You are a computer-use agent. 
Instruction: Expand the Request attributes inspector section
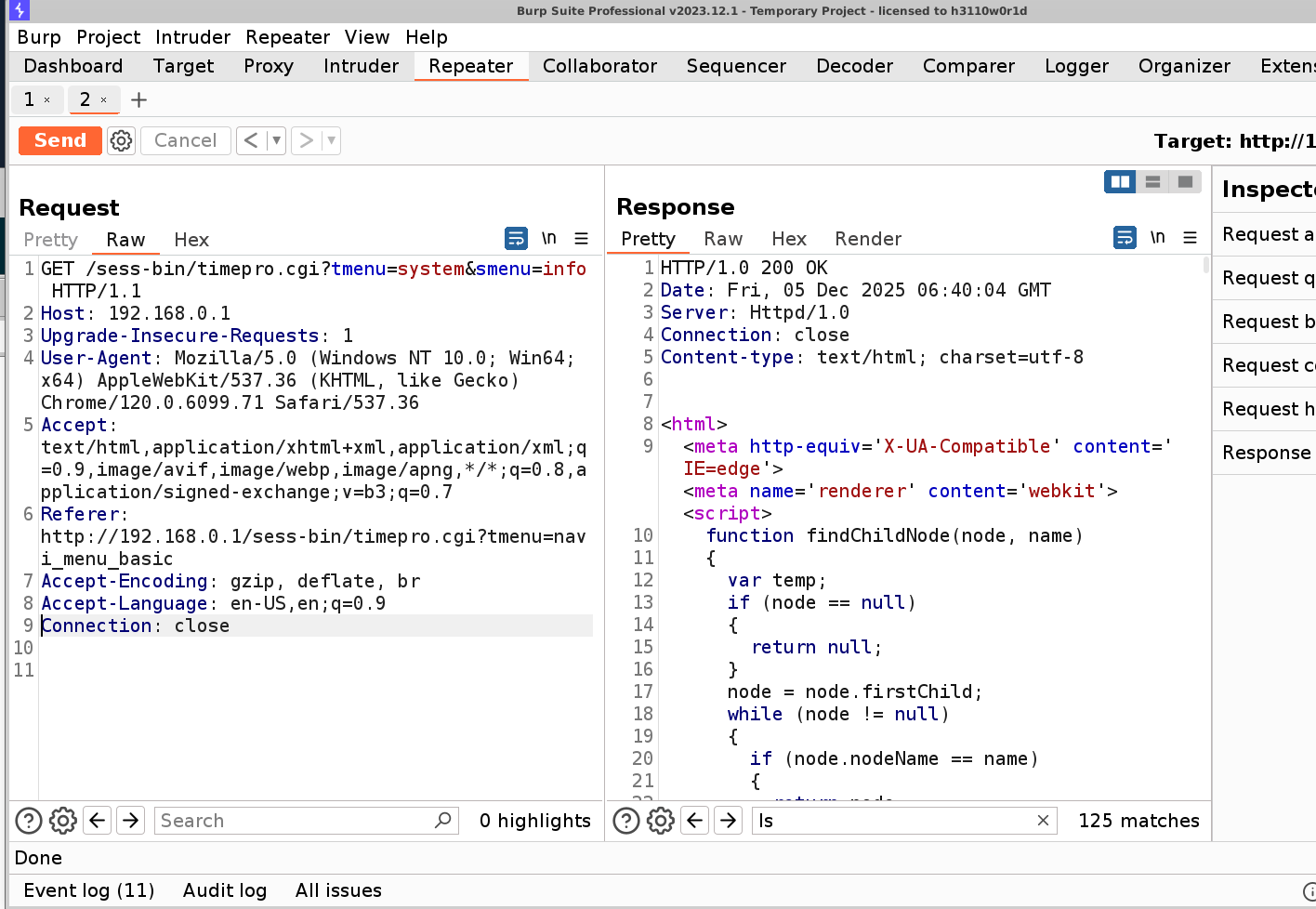pos(1266,234)
